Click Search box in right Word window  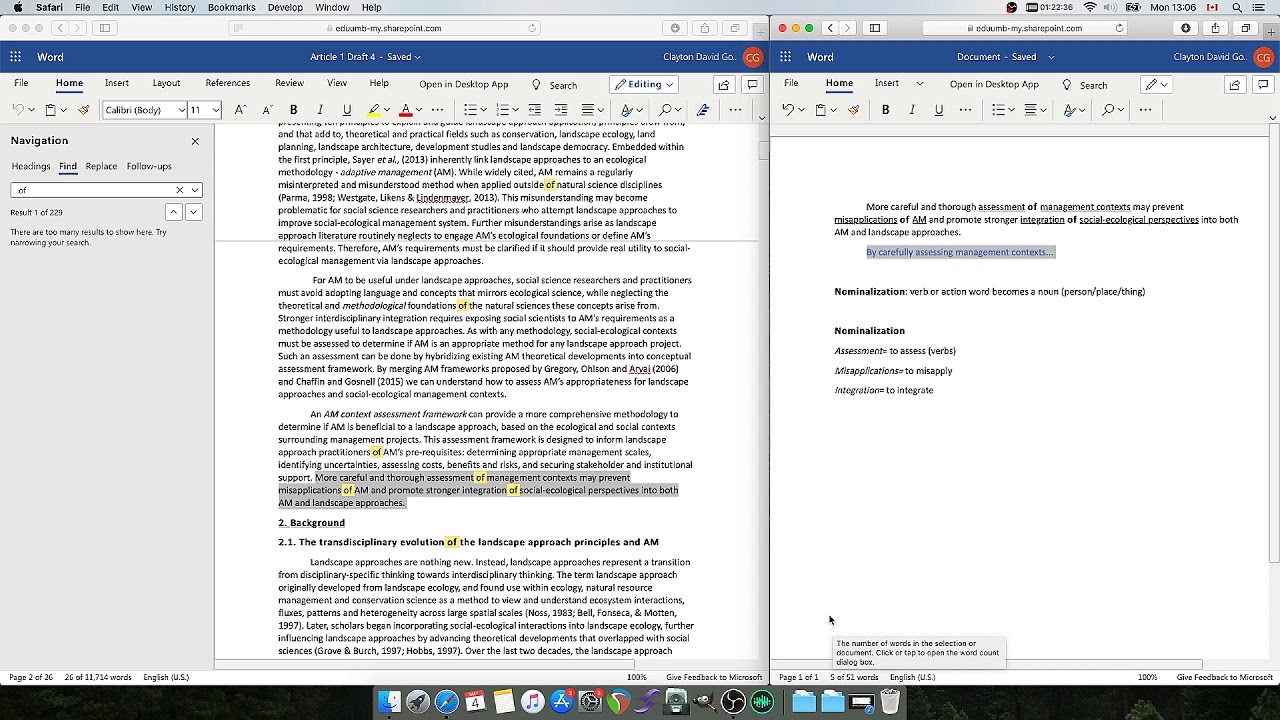1085,85
